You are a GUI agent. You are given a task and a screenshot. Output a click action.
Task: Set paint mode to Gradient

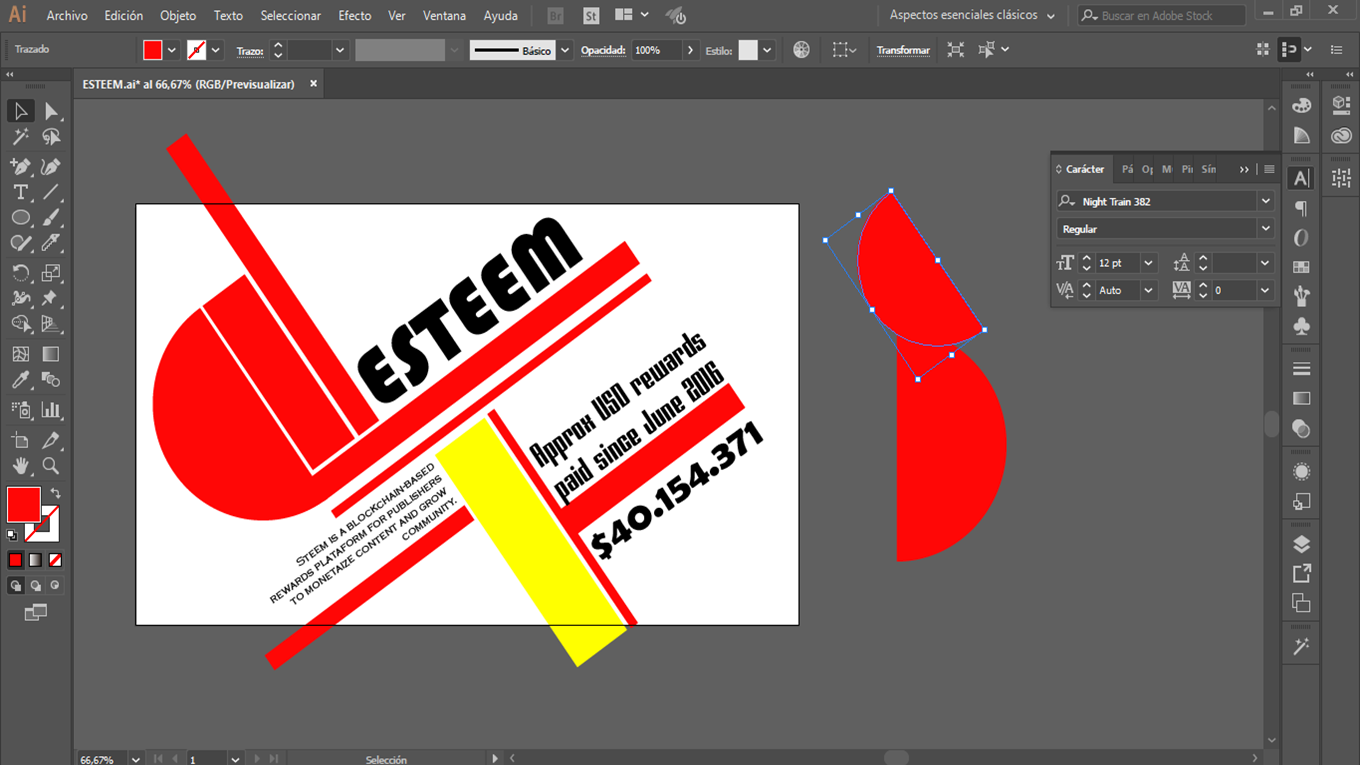pos(35,560)
